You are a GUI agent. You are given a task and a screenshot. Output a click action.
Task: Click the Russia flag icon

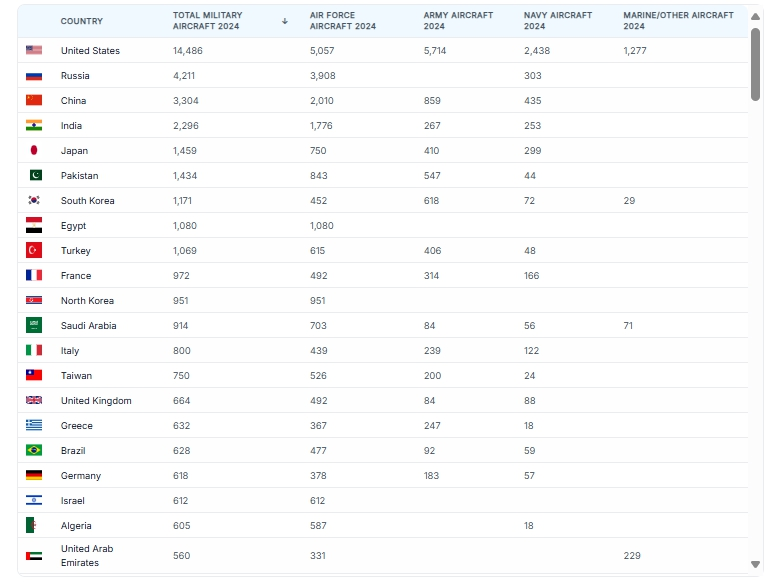tap(34, 75)
